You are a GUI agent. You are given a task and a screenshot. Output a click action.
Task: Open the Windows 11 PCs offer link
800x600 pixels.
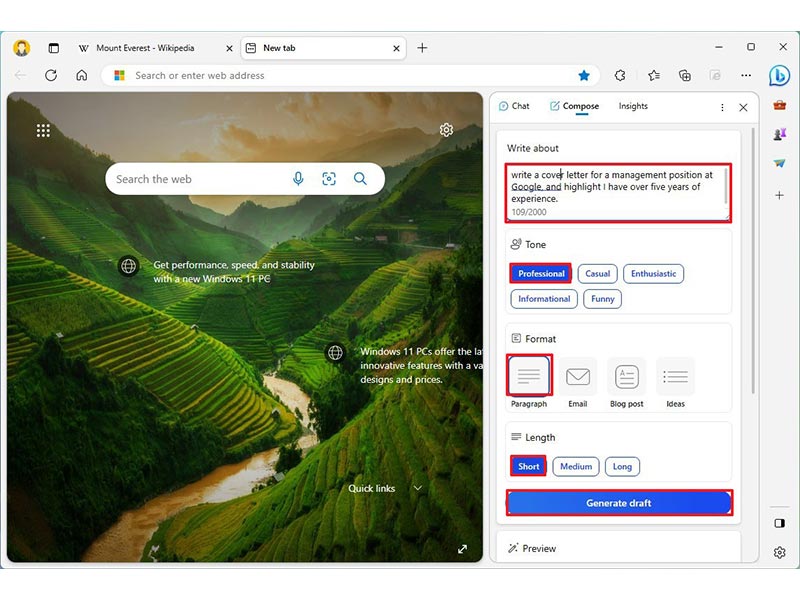pos(421,365)
